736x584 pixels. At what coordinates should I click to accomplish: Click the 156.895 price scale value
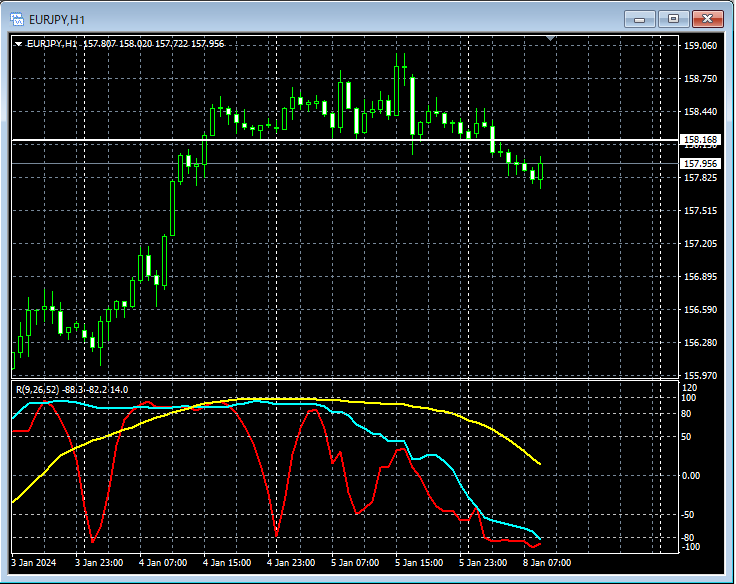[x=700, y=277]
